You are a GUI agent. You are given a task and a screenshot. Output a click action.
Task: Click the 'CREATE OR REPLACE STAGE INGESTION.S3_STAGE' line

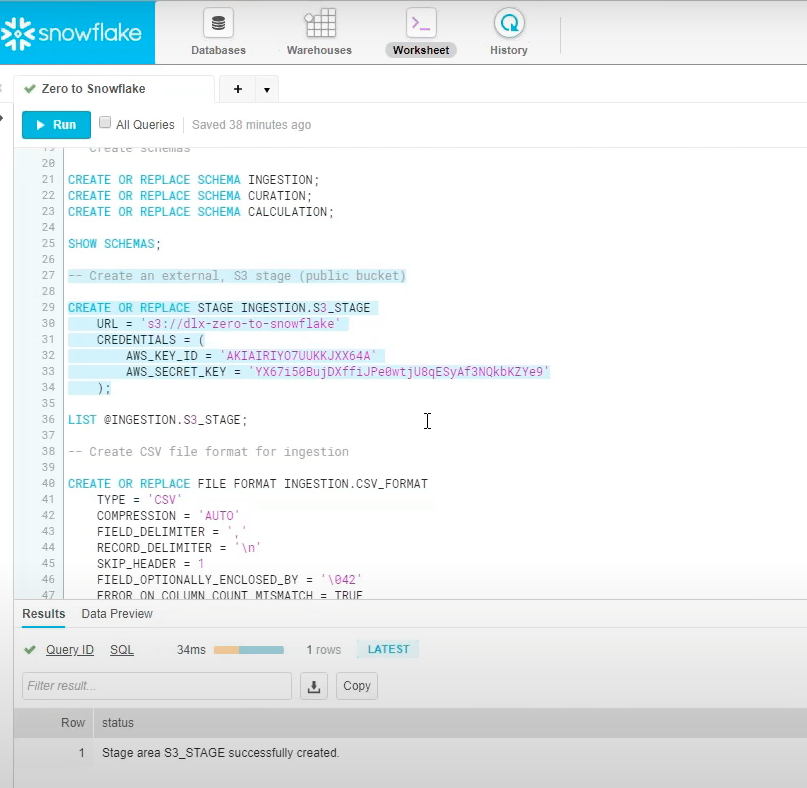tap(219, 308)
